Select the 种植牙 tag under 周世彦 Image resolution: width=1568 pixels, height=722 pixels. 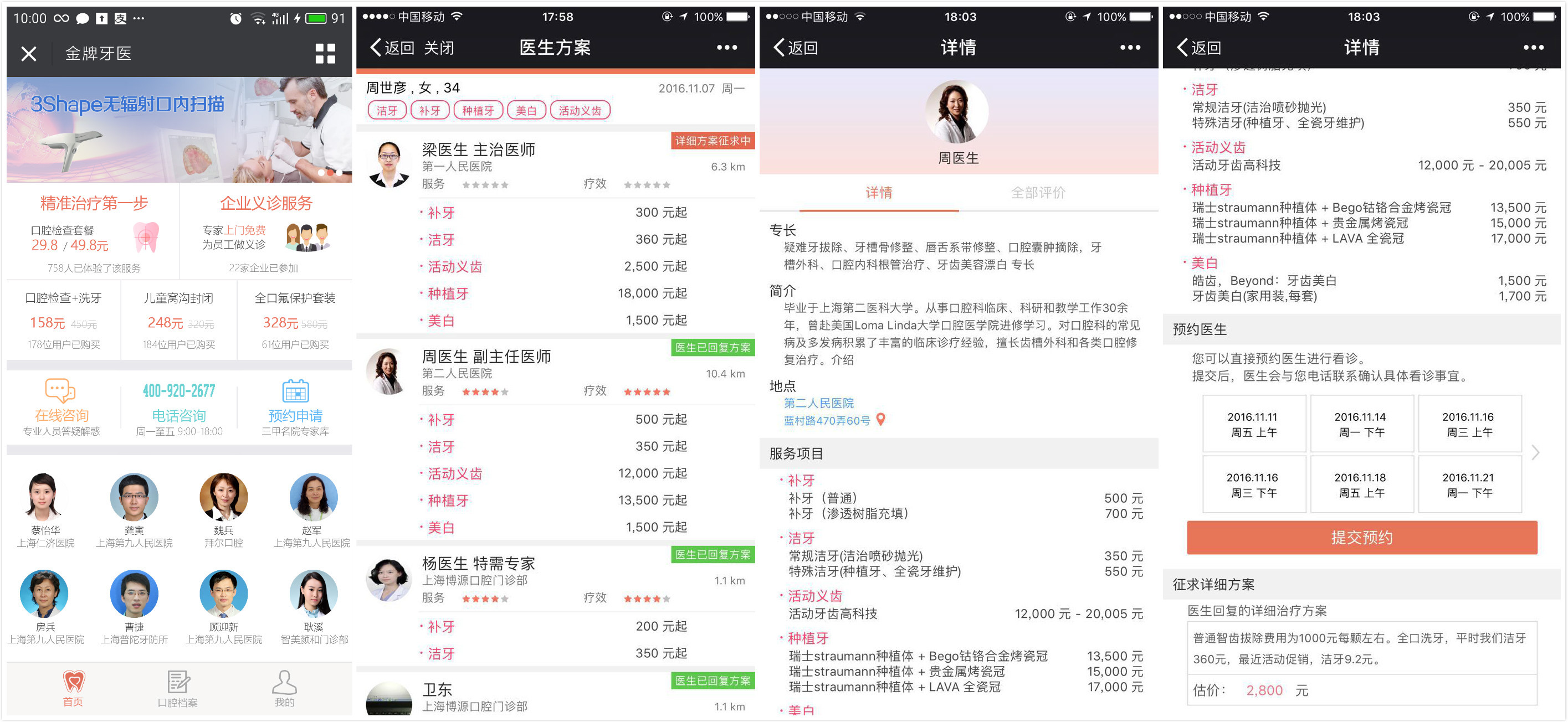coord(478,110)
